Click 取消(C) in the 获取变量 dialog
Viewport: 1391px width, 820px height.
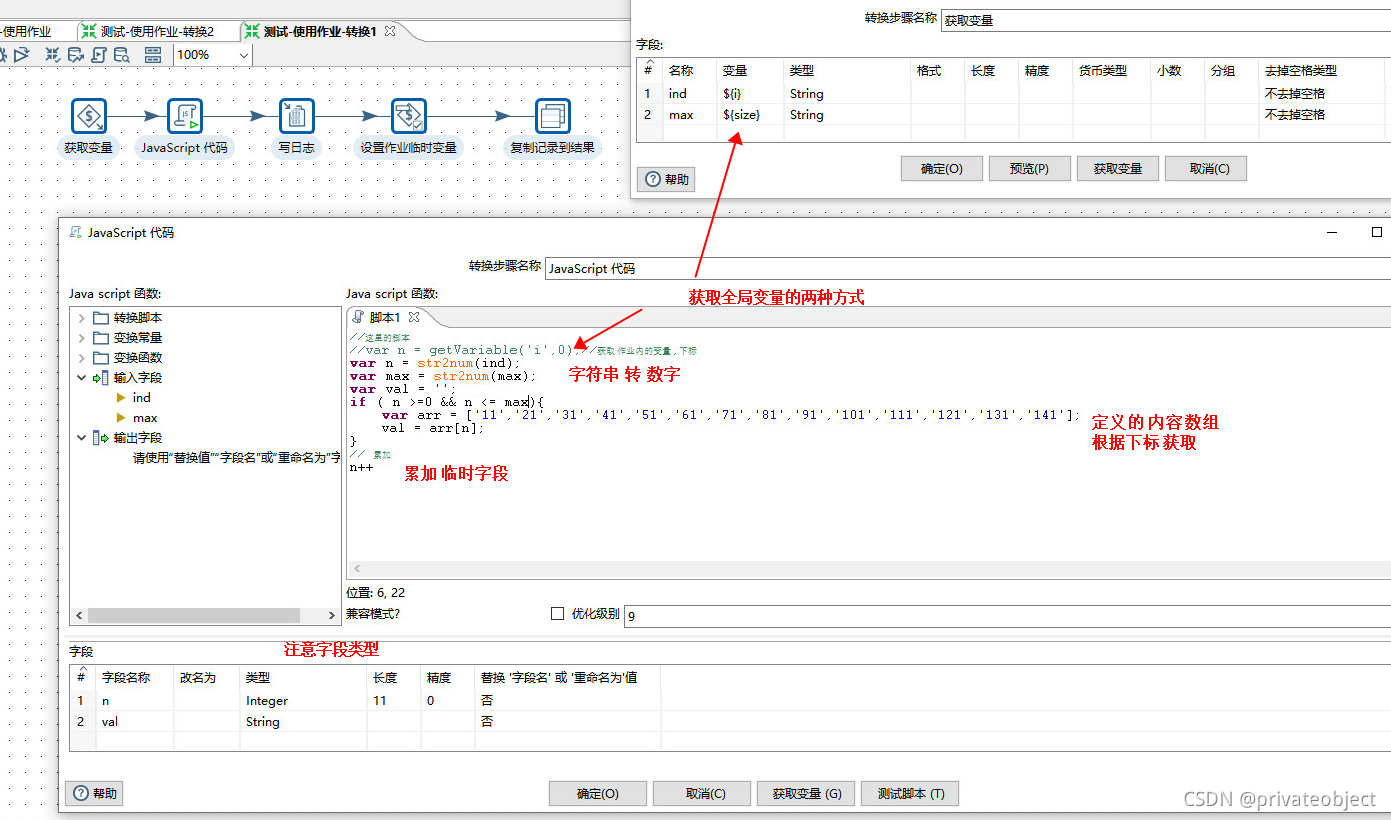click(x=1205, y=168)
